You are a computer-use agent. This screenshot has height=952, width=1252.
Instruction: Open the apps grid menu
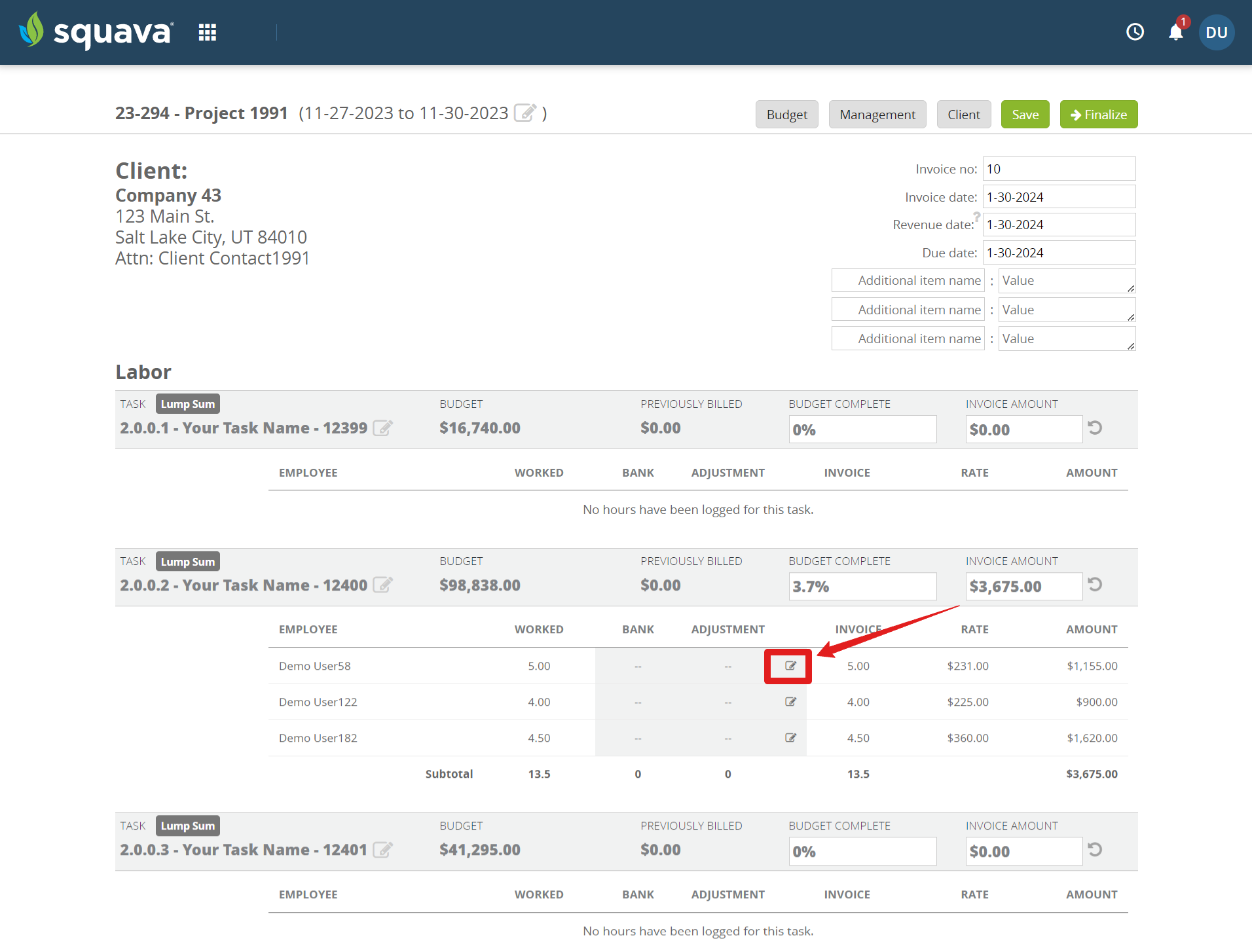[x=208, y=32]
